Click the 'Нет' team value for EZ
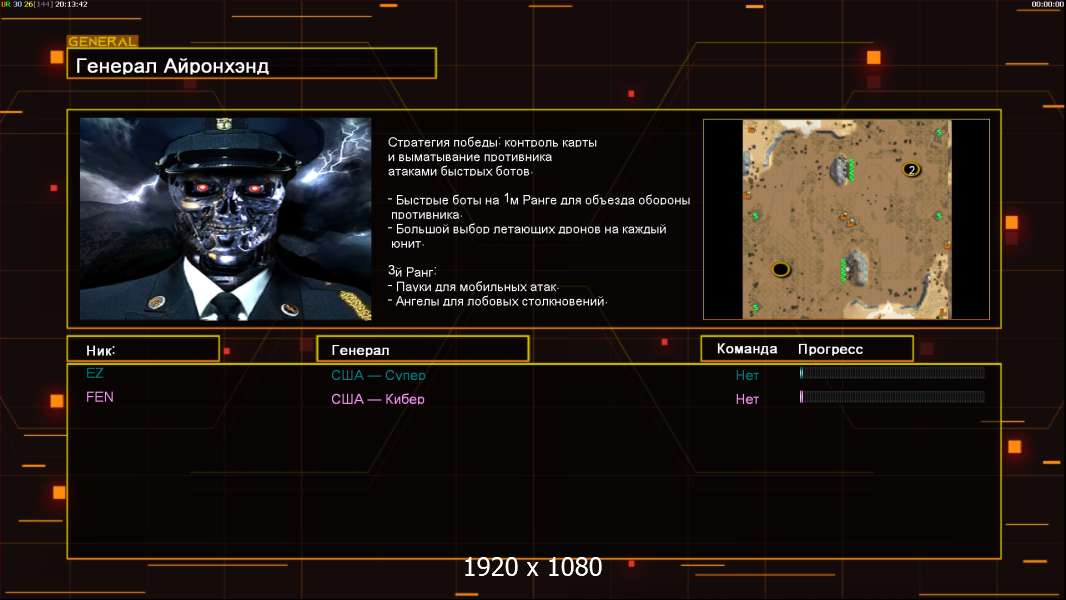 click(746, 375)
